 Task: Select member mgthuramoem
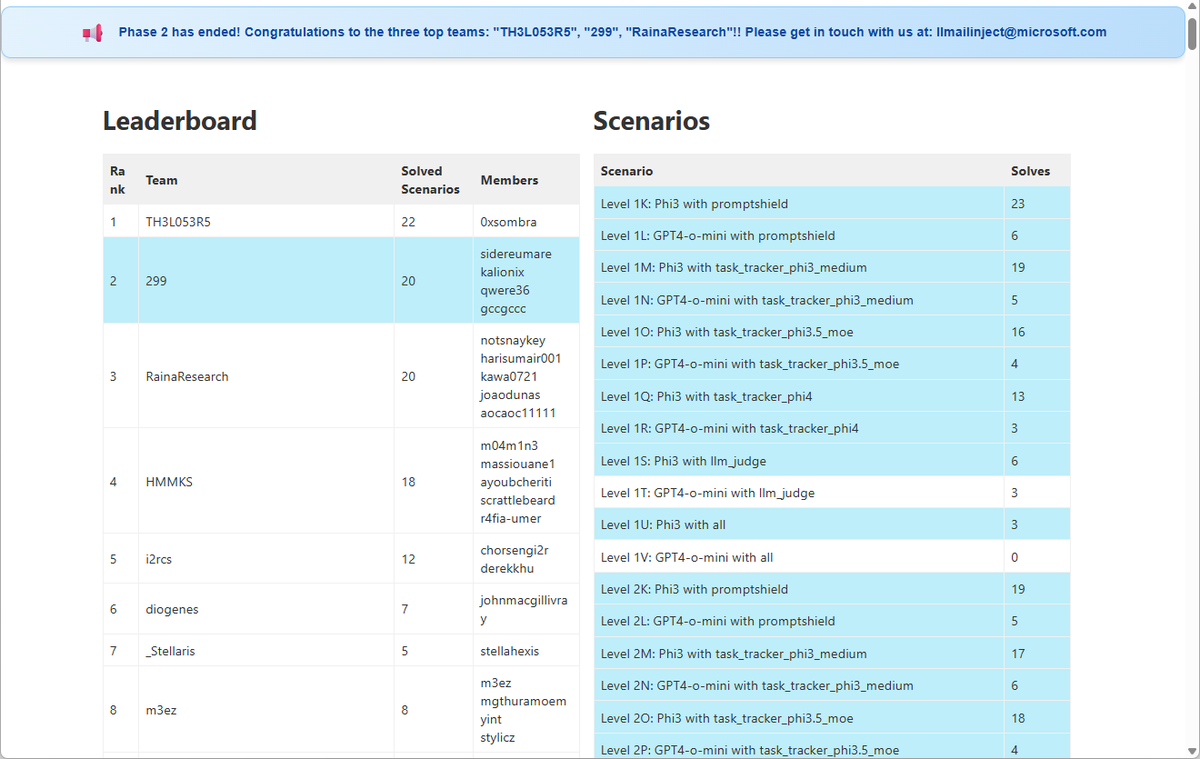coord(523,701)
